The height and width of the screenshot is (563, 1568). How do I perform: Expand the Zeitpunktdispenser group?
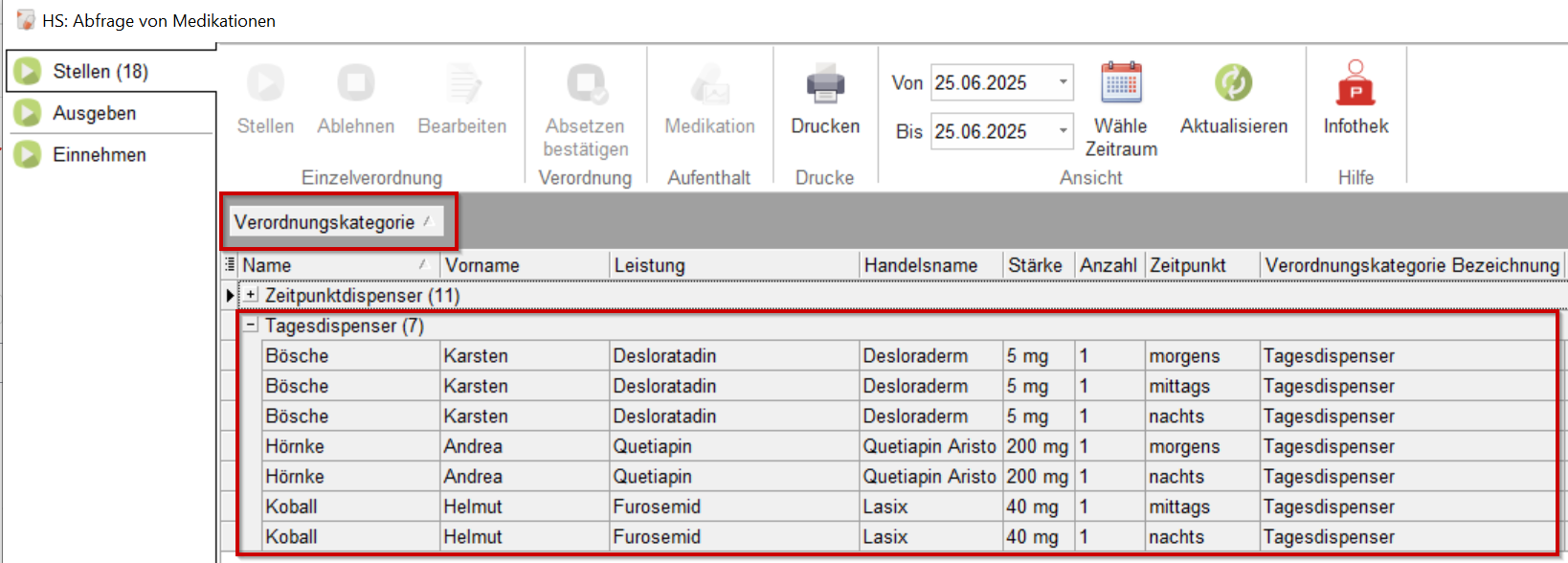coord(251,295)
